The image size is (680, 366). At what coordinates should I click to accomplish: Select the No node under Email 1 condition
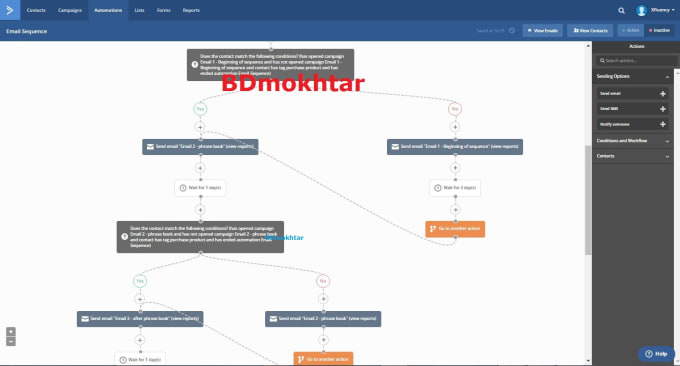coord(455,109)
